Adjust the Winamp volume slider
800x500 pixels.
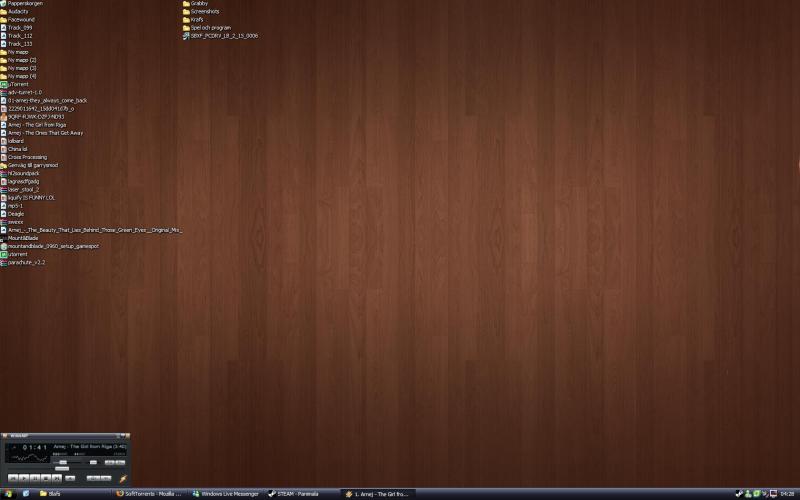[x=63, y=462]
